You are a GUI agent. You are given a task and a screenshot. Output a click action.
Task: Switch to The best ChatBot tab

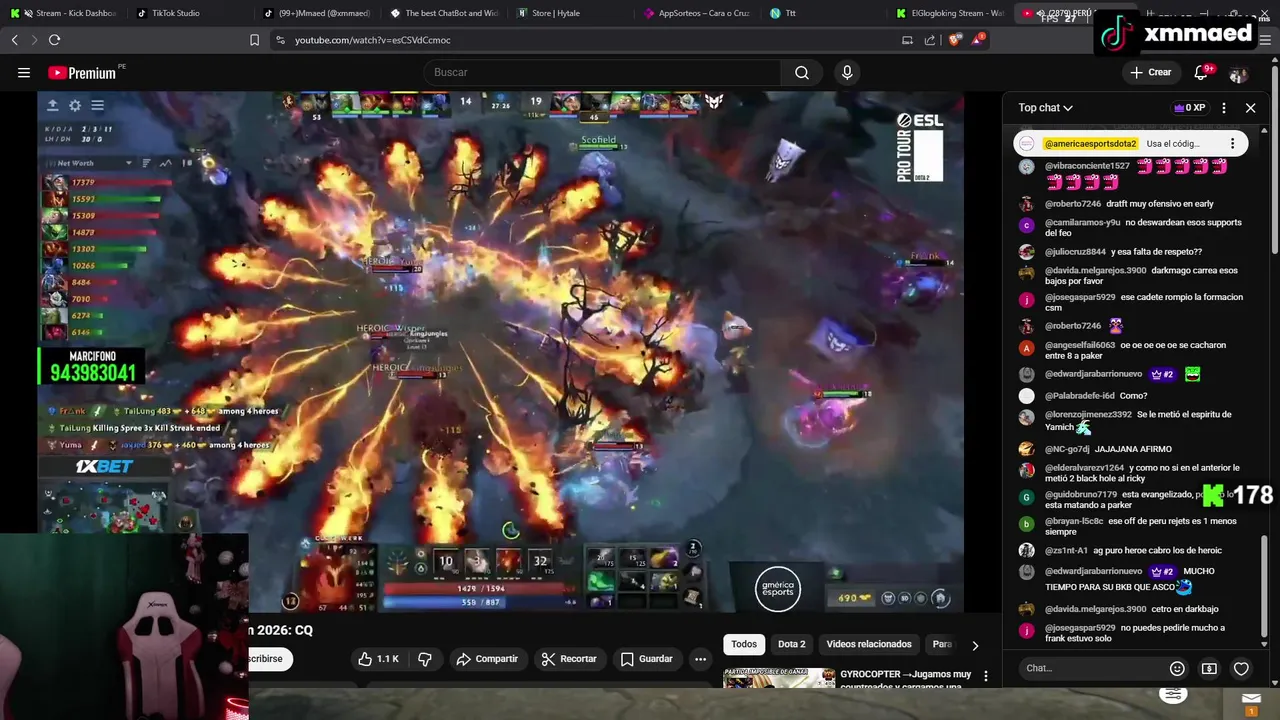click(445, 13)
